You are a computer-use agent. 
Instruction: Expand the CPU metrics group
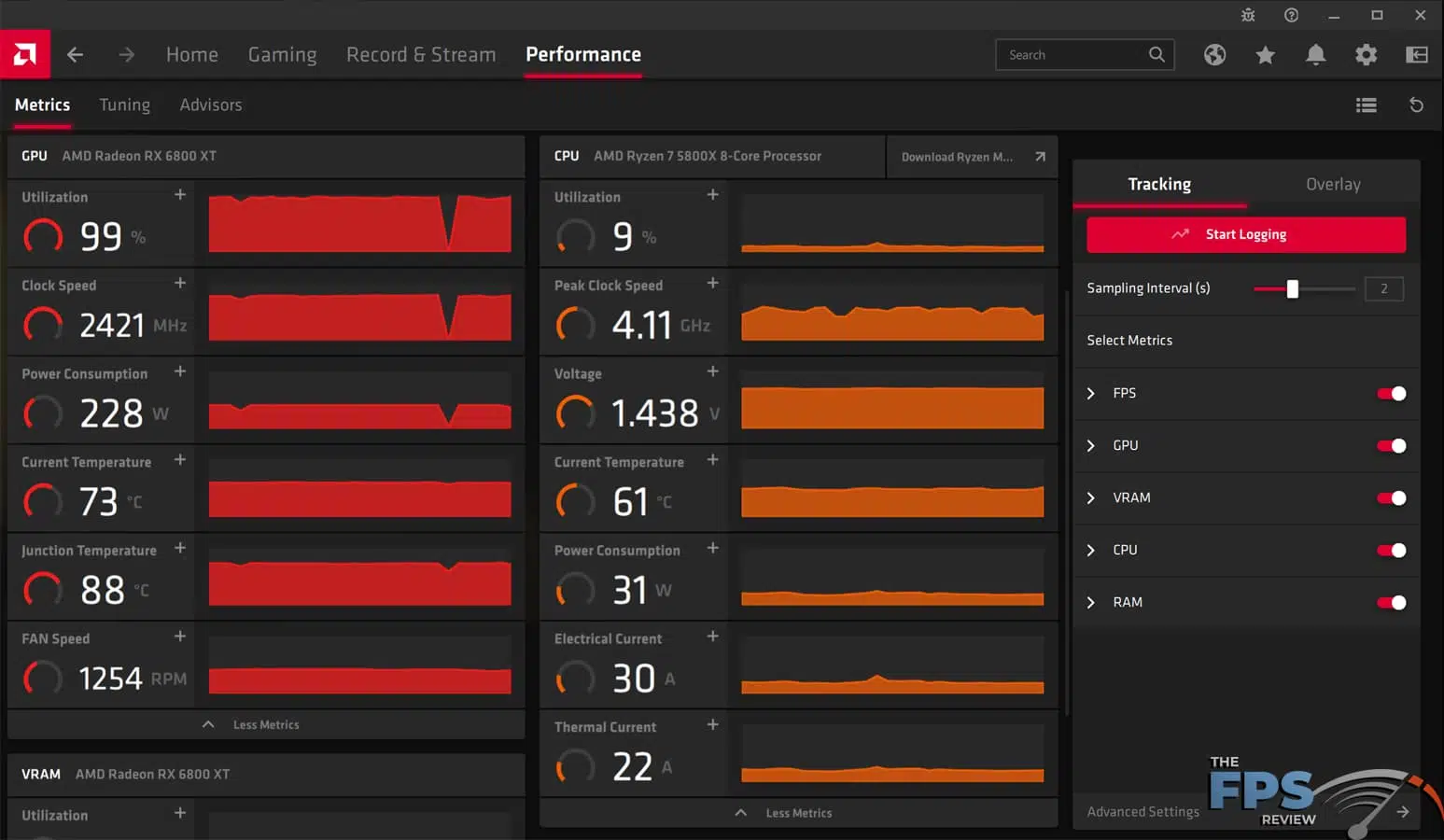[x=1090, y=551]
